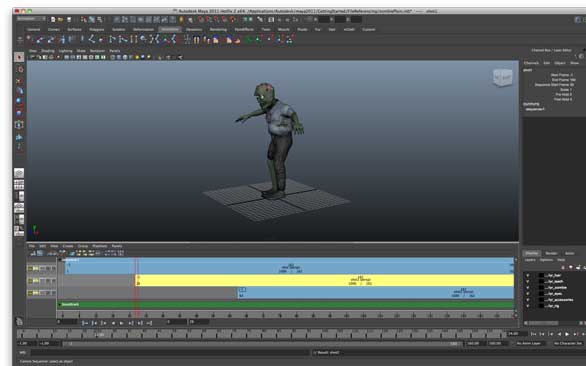Click the quick layout icon below the Sequencer tracks
The width and height of the screenshot is (586, 366).
[x=19, y=321]
